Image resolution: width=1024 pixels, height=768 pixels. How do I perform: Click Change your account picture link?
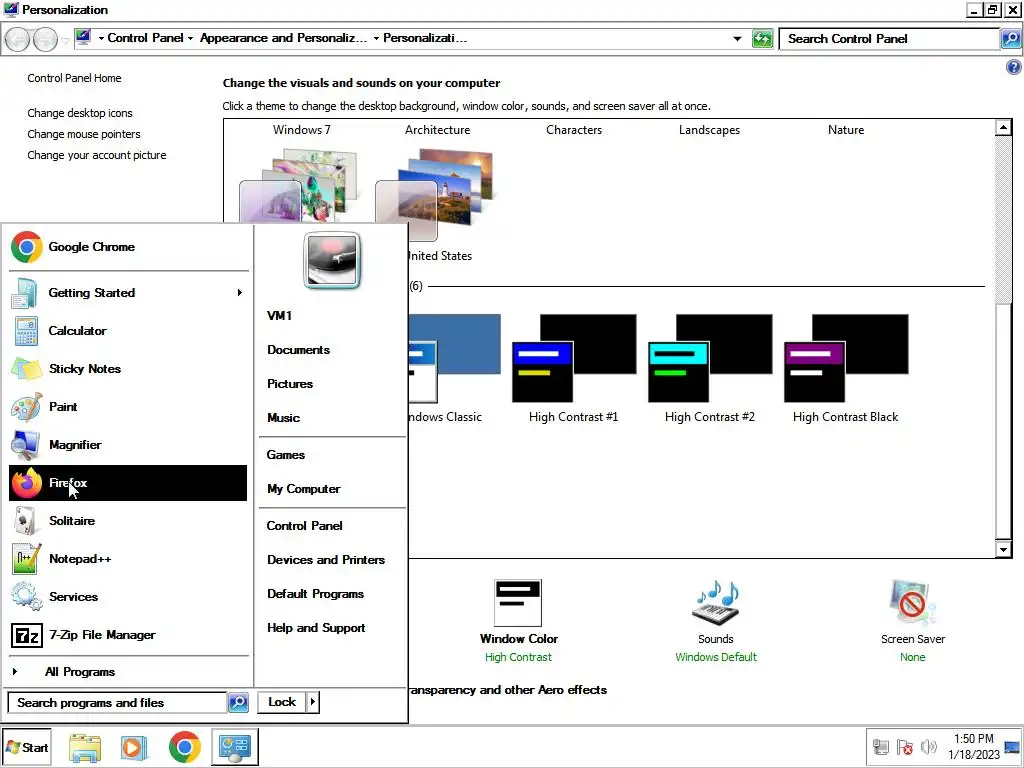pyautogui.click(x=97, y=155)
